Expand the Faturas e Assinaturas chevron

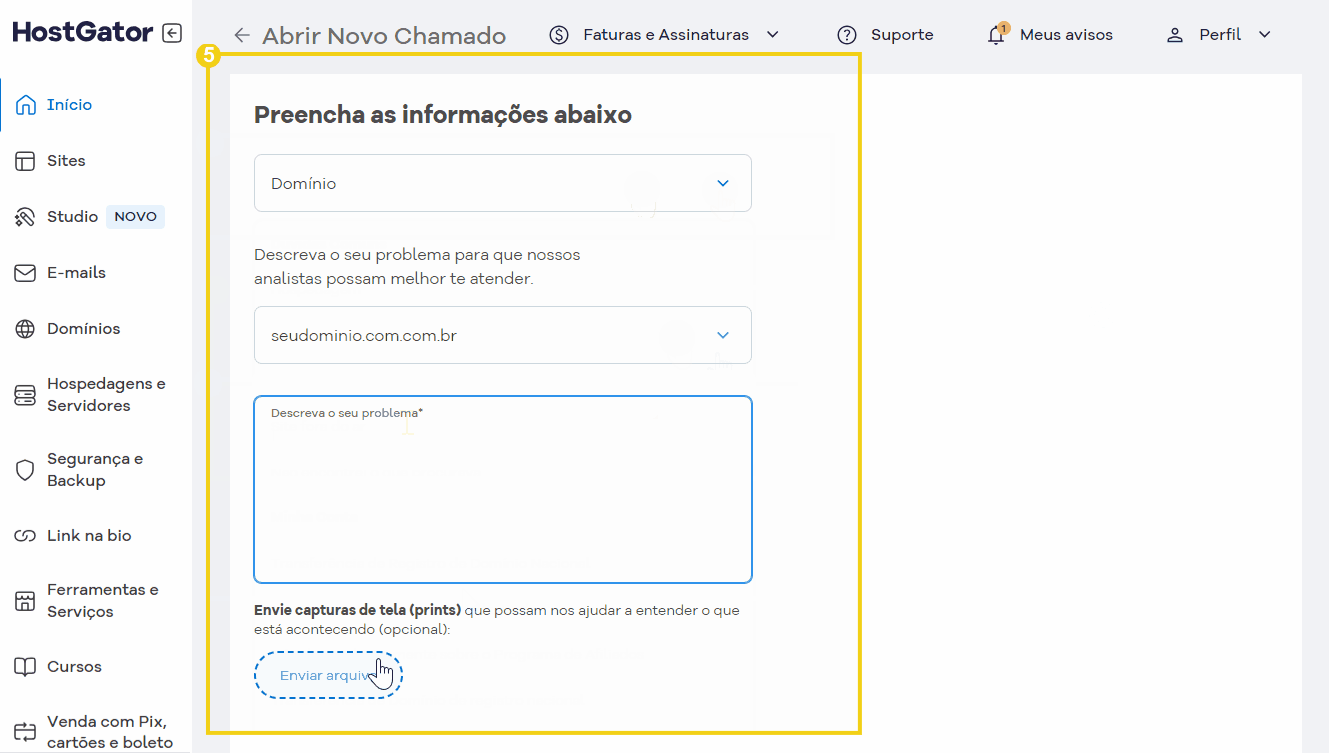click(772, 35)
